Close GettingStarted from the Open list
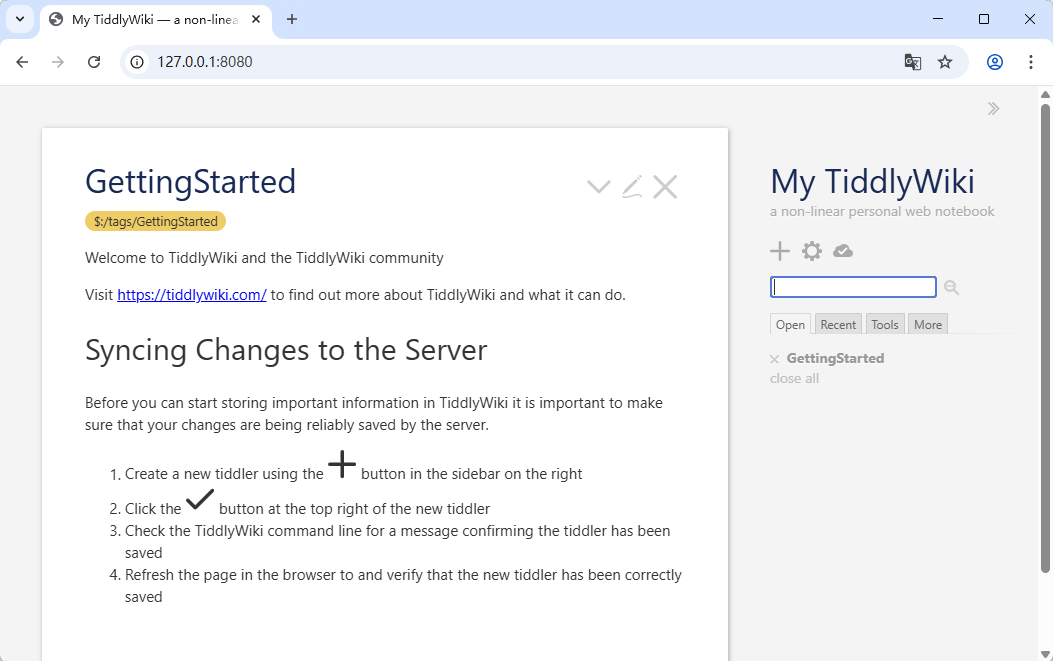This screenshot has height=661, width=1053. coord(774,359)
